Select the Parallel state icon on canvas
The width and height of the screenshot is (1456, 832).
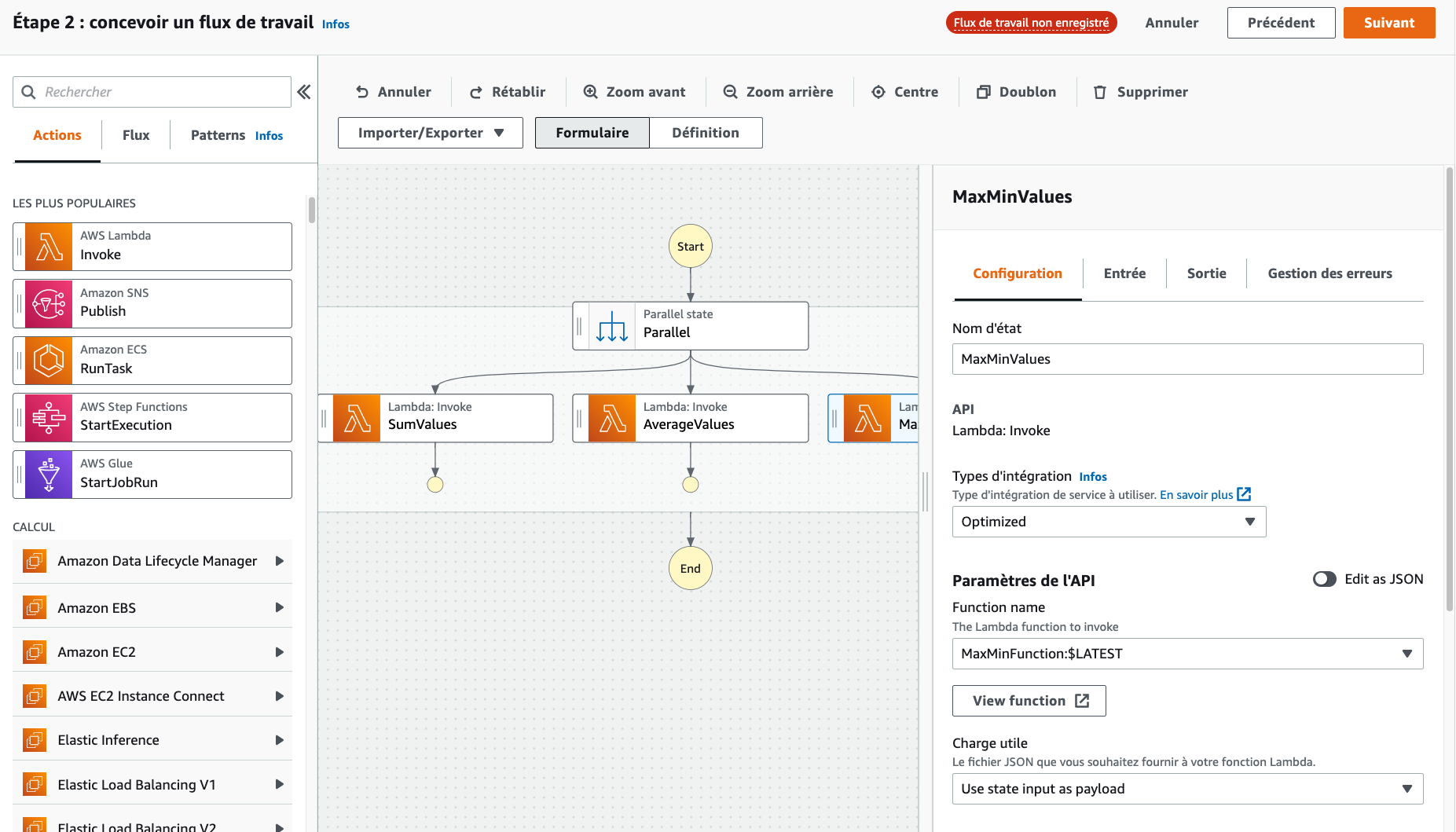coord(611,326)
